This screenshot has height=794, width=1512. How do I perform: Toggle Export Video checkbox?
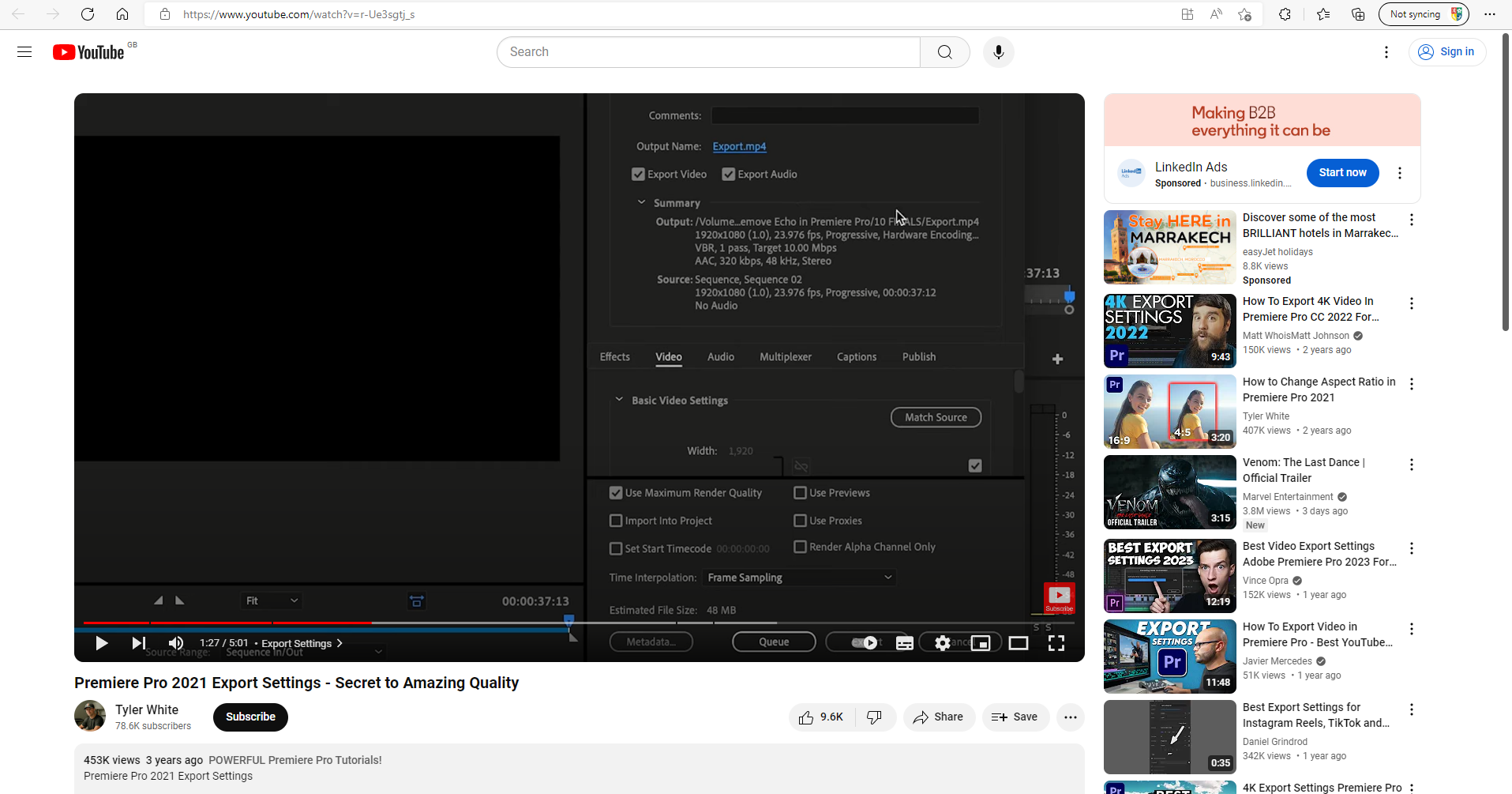tap(638, 175)
